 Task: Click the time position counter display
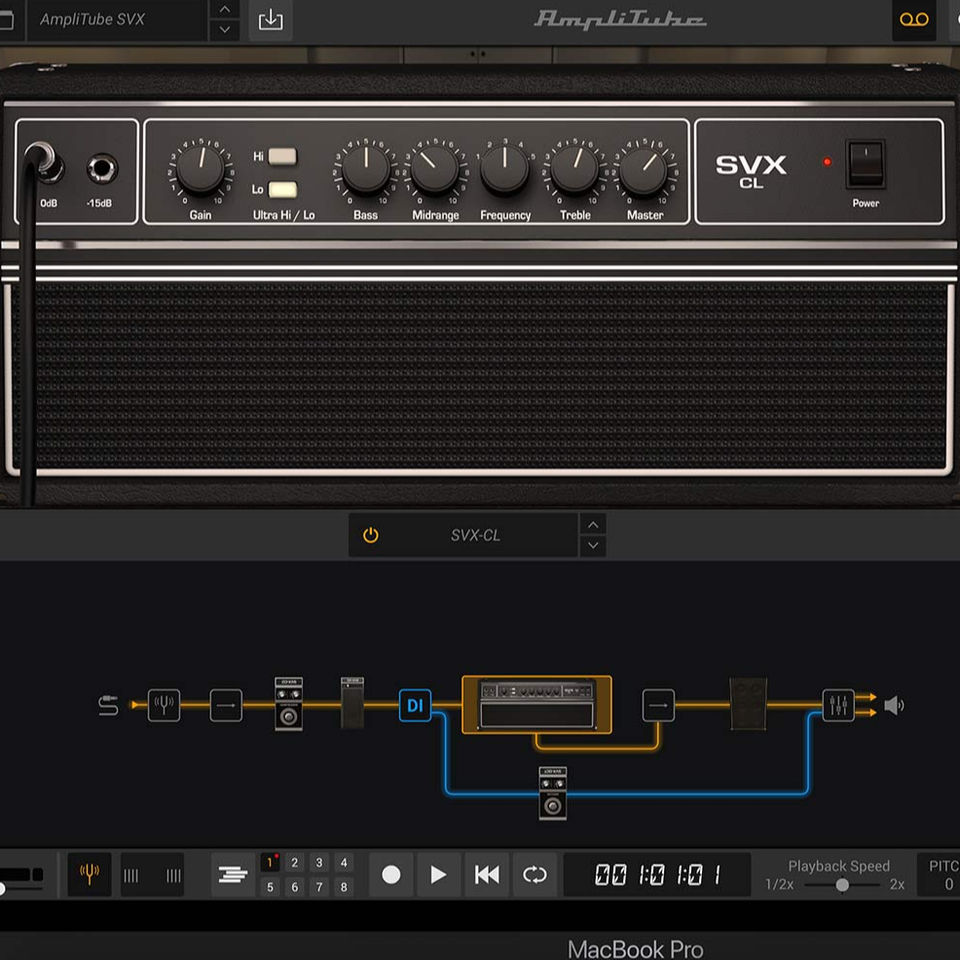pos(657,874)
